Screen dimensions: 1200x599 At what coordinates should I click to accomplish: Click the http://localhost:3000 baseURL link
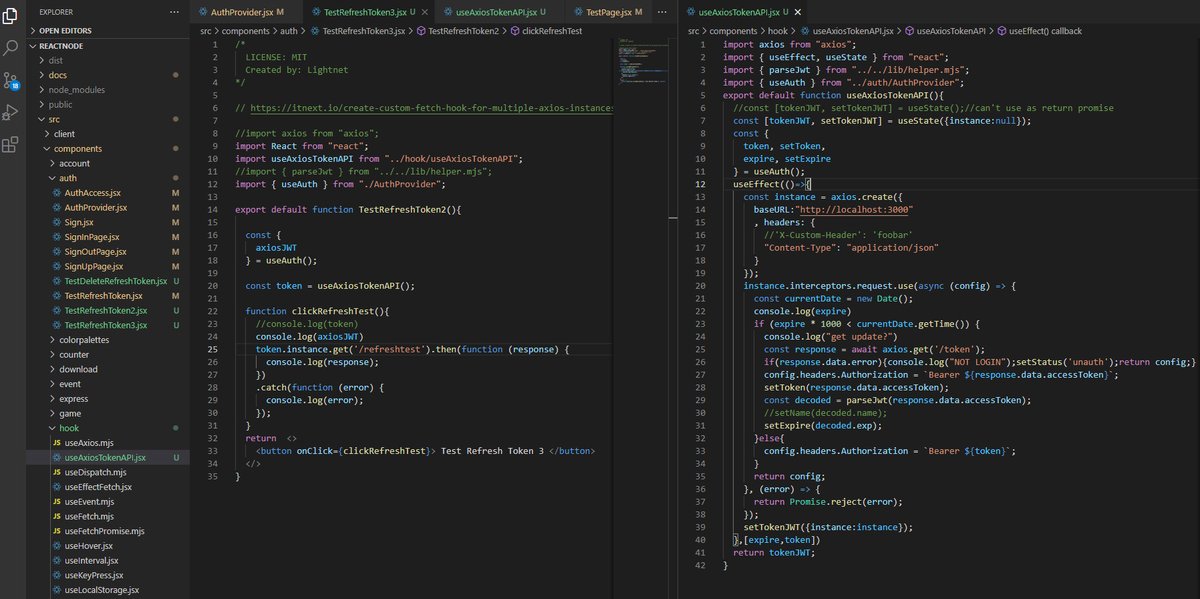pos(856,209)
